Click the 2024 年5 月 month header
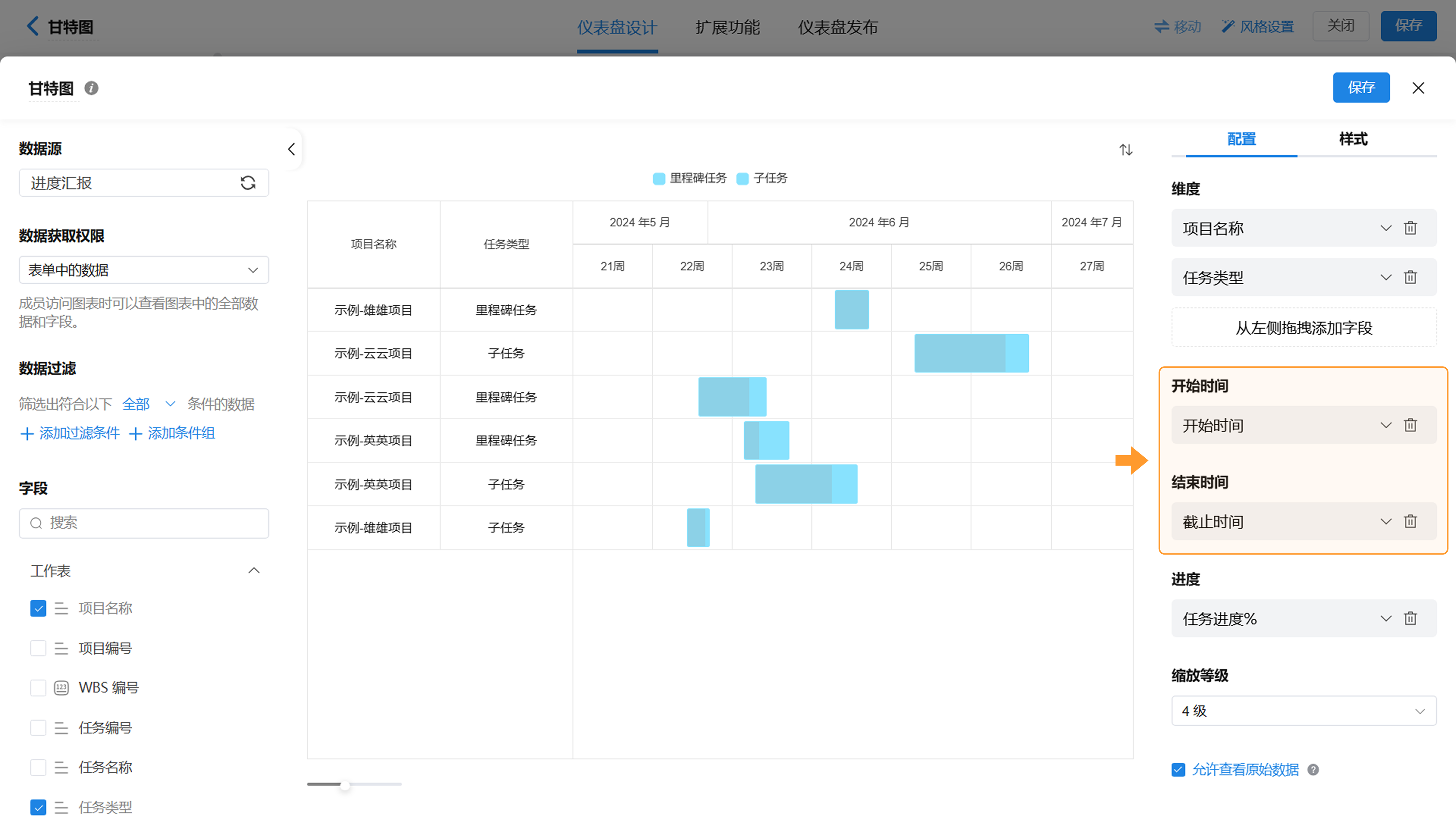The height and width of the screenshot is (818, 1456). coord(640,223)
